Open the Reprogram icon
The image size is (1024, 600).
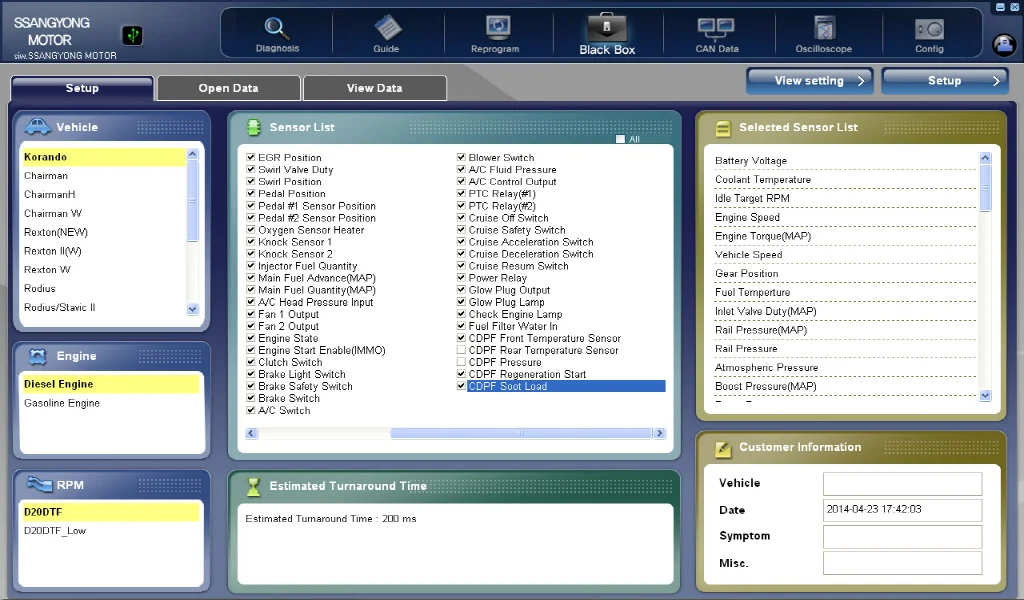(497, 27)
